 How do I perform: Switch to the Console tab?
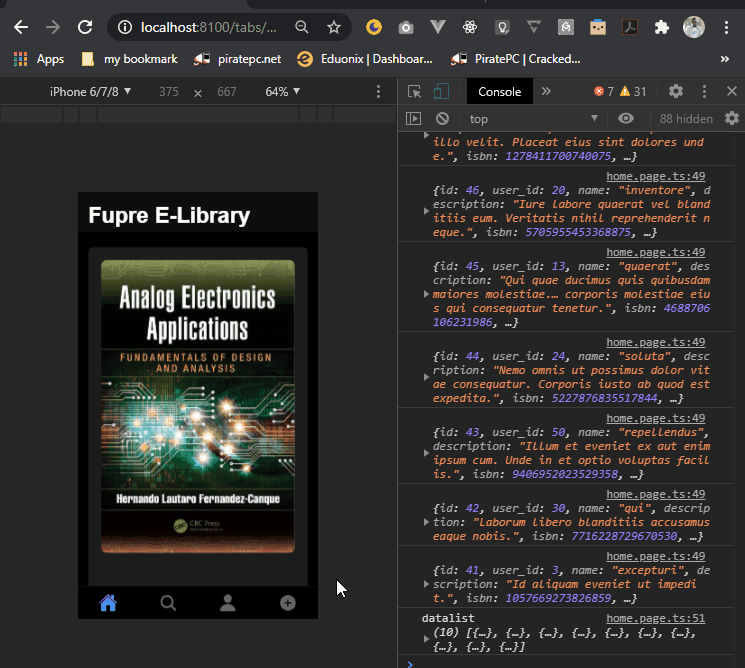[x=499, y=92]
